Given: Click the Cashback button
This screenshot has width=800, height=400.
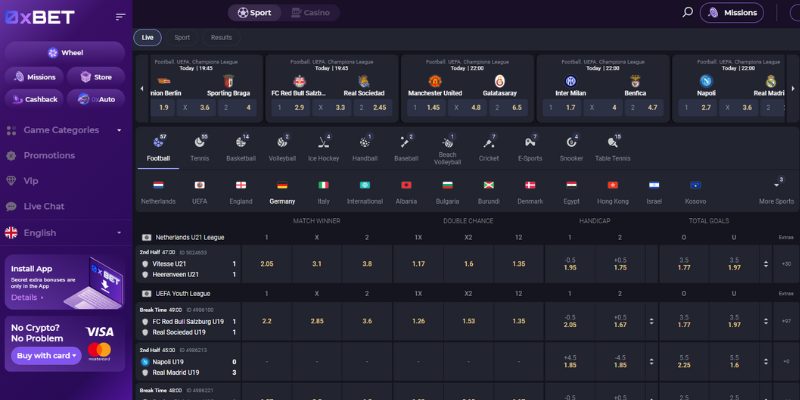Looking at the screenshot, I should pyautogui.click(x=34, y=99).
